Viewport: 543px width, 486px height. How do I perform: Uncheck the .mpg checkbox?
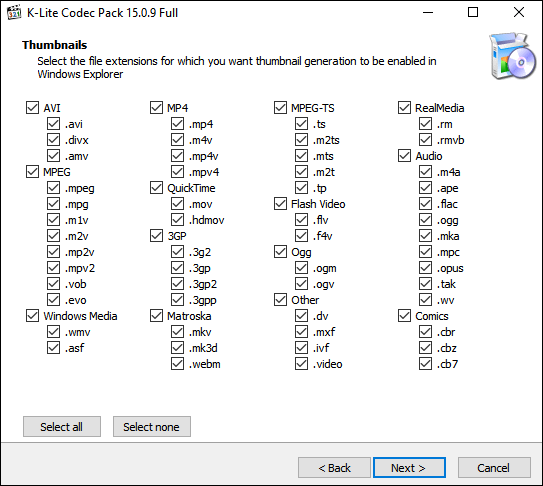(53, 204)
